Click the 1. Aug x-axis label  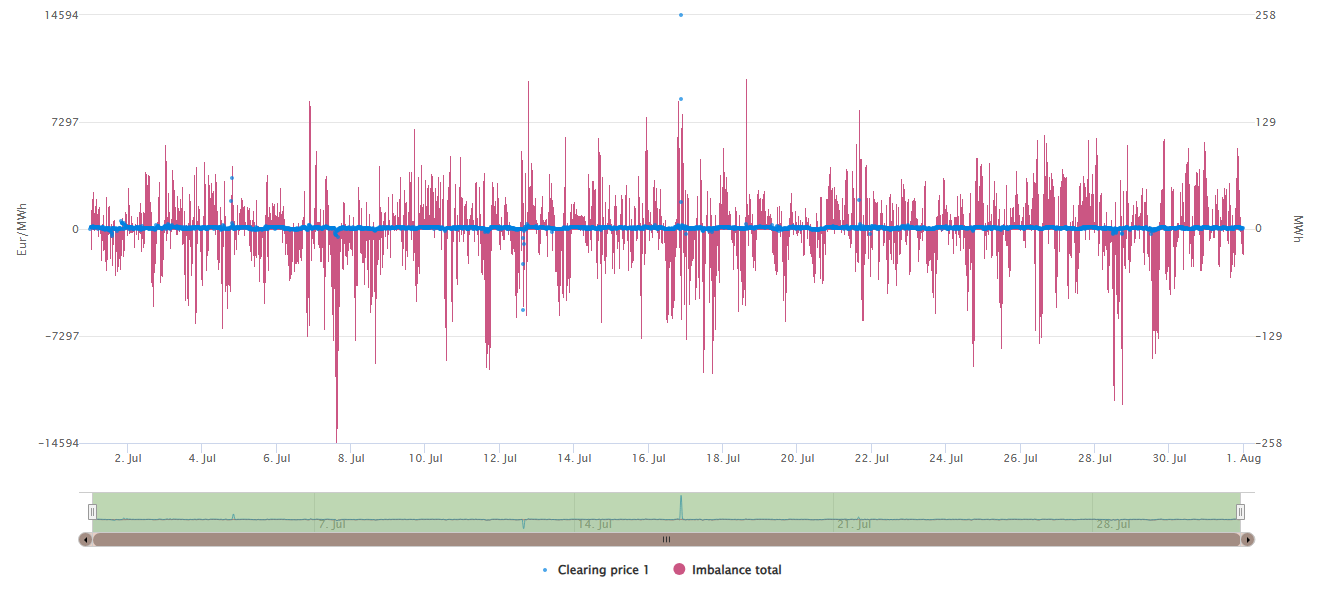(x=1244, y=459)
